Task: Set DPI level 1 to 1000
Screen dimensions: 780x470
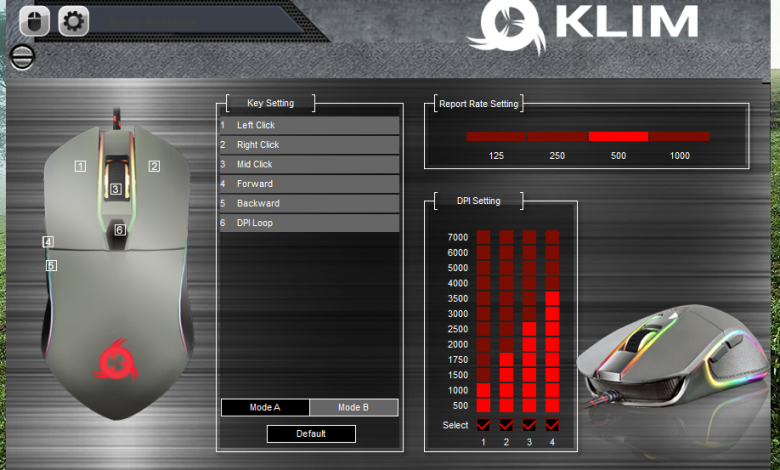Action: [x=483, y=390]
